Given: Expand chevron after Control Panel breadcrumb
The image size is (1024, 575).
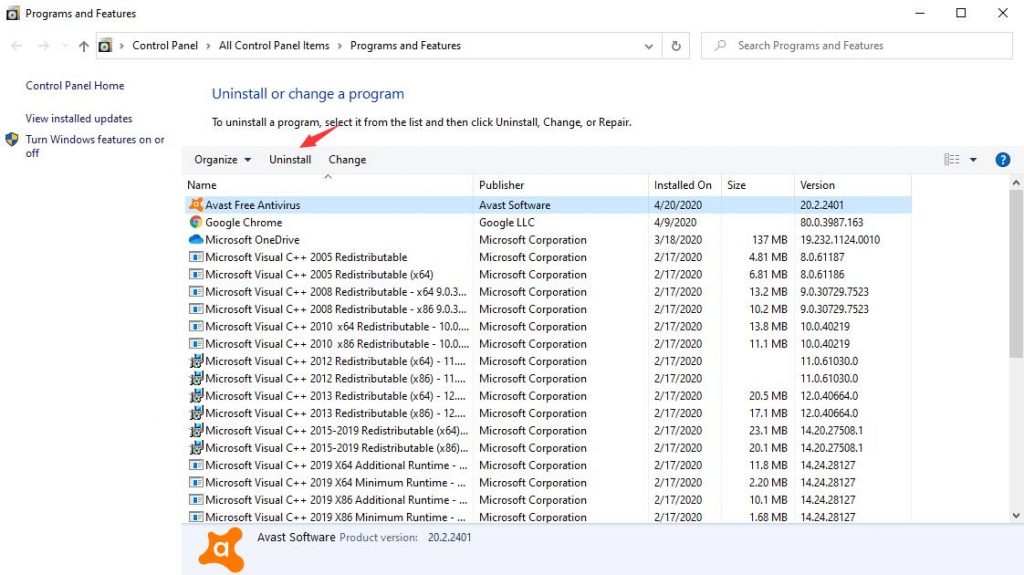Looking at the screenshot, I should point(208,46).
